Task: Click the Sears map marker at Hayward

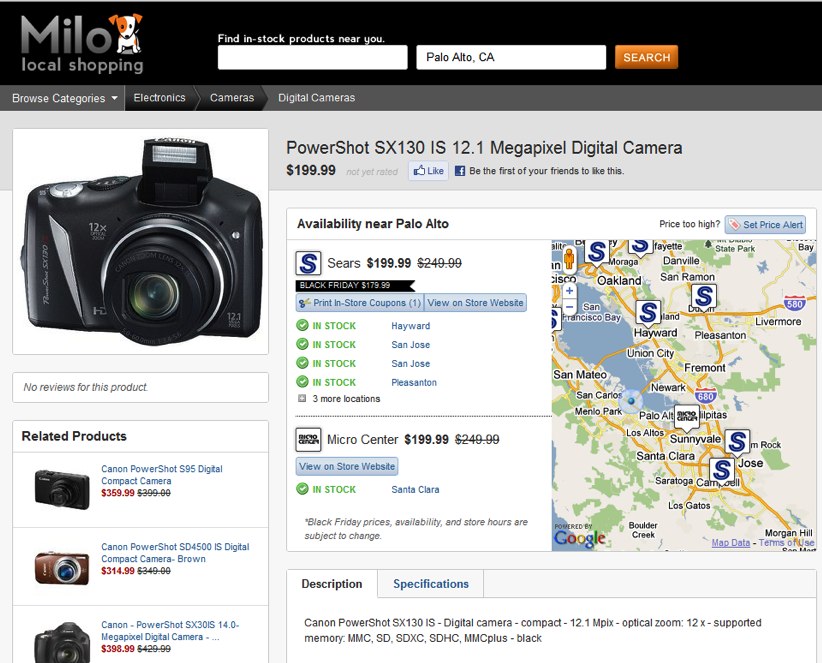Action: point(648,314)
